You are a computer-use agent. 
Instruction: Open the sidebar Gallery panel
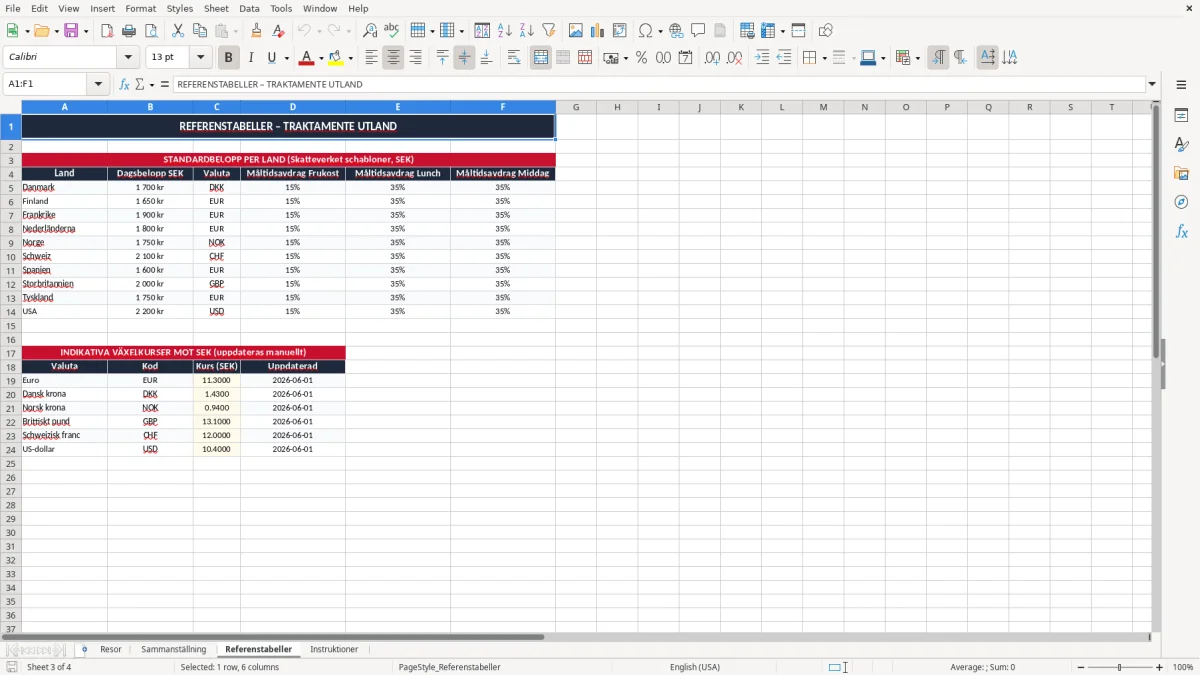tap(1181, 173)
